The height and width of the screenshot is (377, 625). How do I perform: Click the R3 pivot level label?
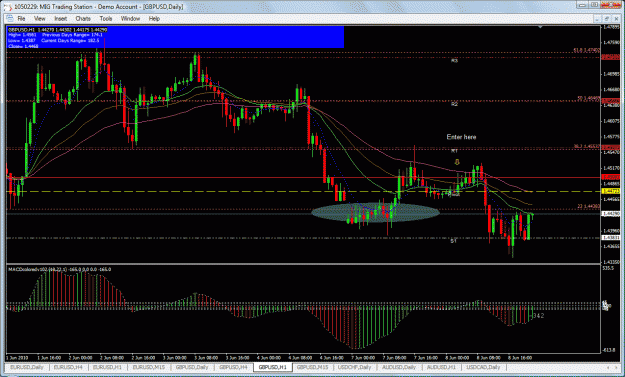tap(454, 61)
